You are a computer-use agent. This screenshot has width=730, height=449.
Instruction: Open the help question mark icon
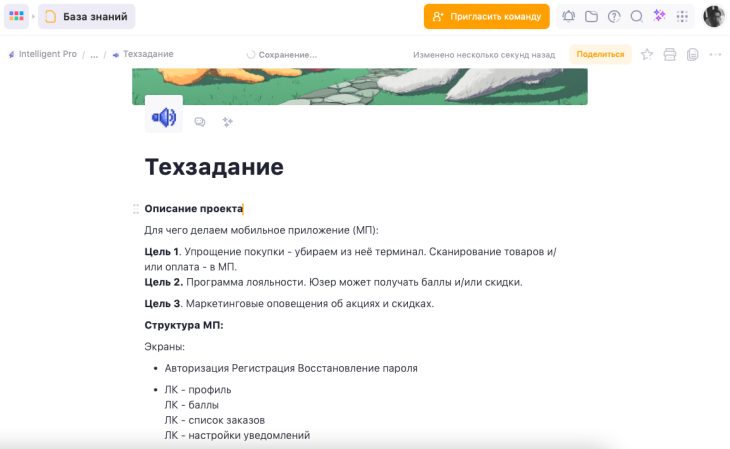pyautogui.click(x=614, y=16)
